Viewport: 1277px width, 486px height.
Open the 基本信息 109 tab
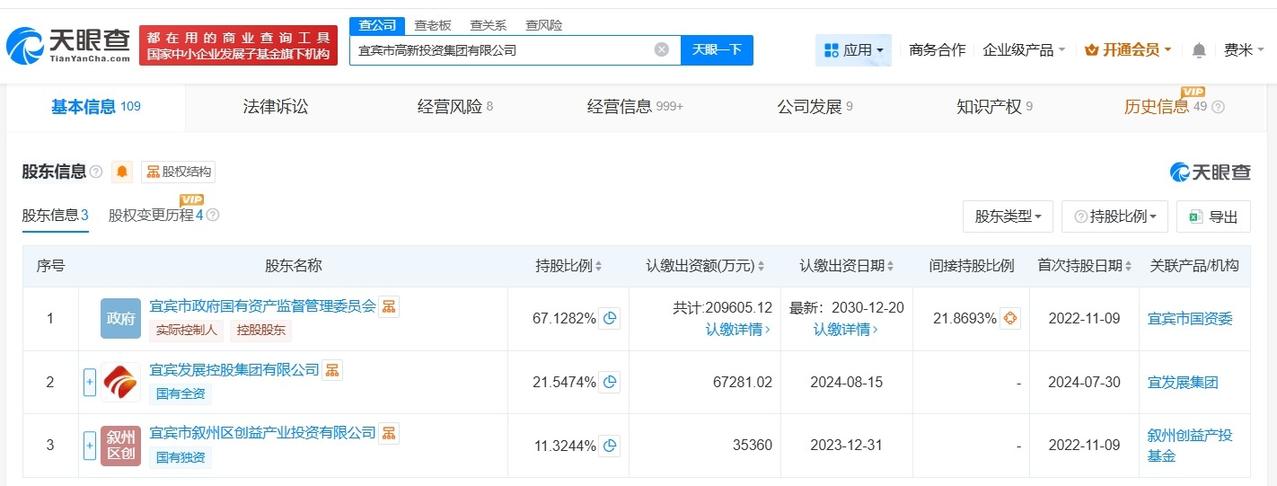click(x=96, y=107)
